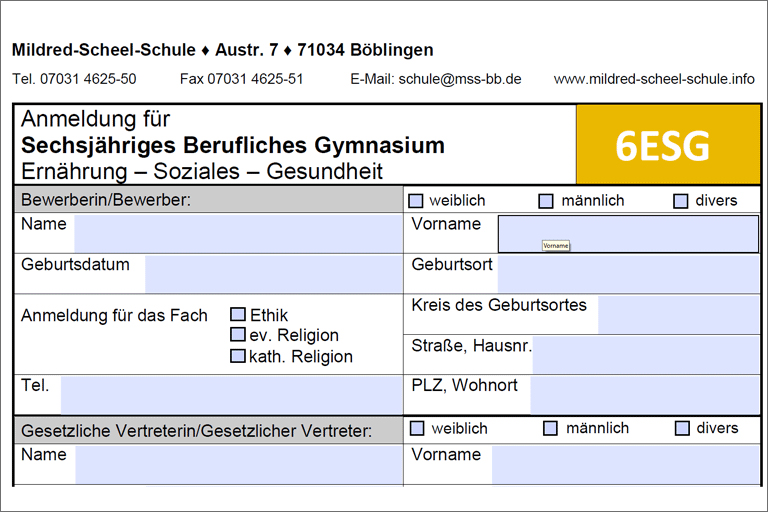Image resolution: width=768 pixels, height=512 pixels.
Task: Tick the Ethik subject checkbox
Action: click(238, 314)
